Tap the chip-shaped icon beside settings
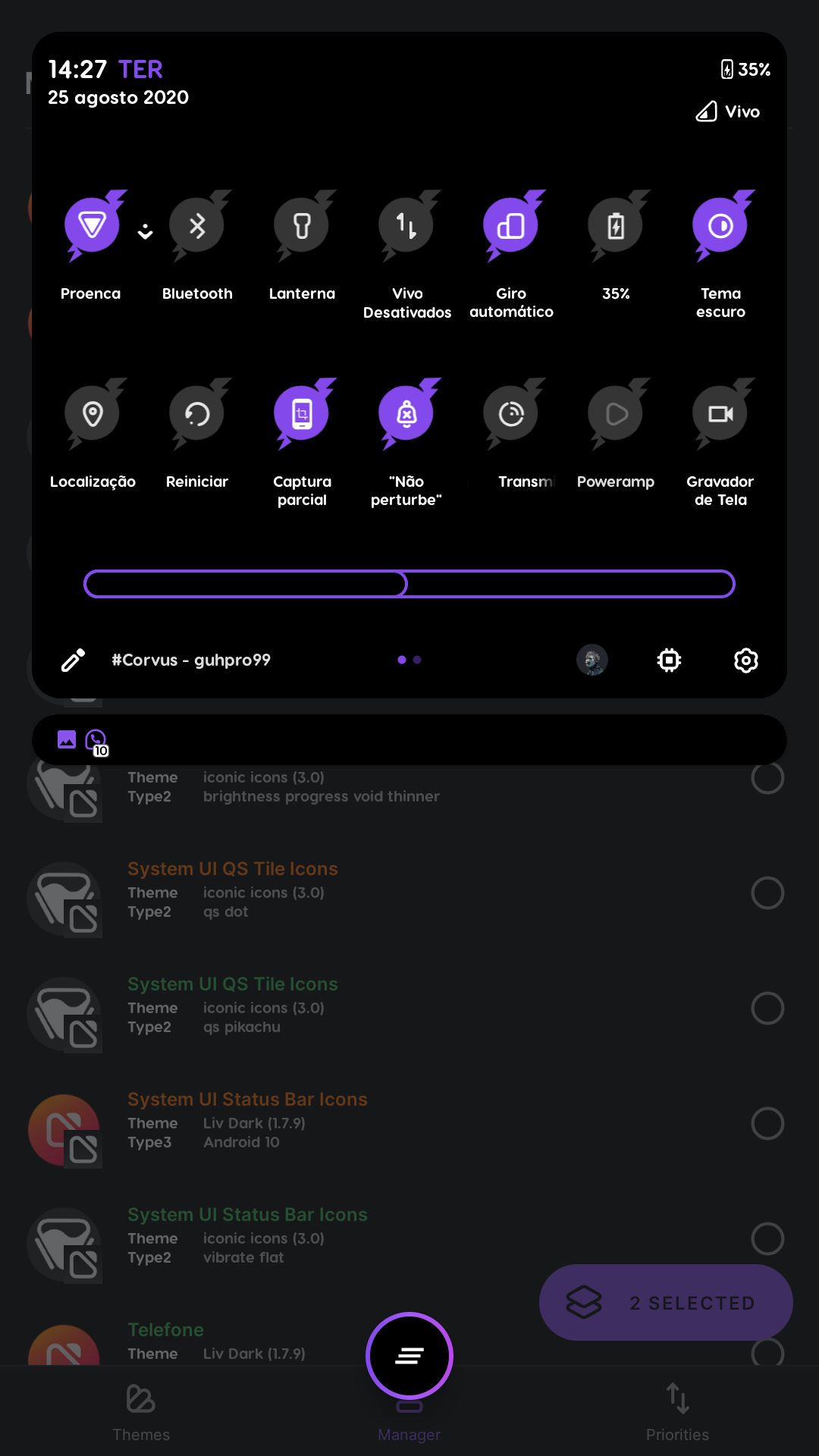Image resolution: width=819 pixels, height=1456 pixels. tap(669, 661)
